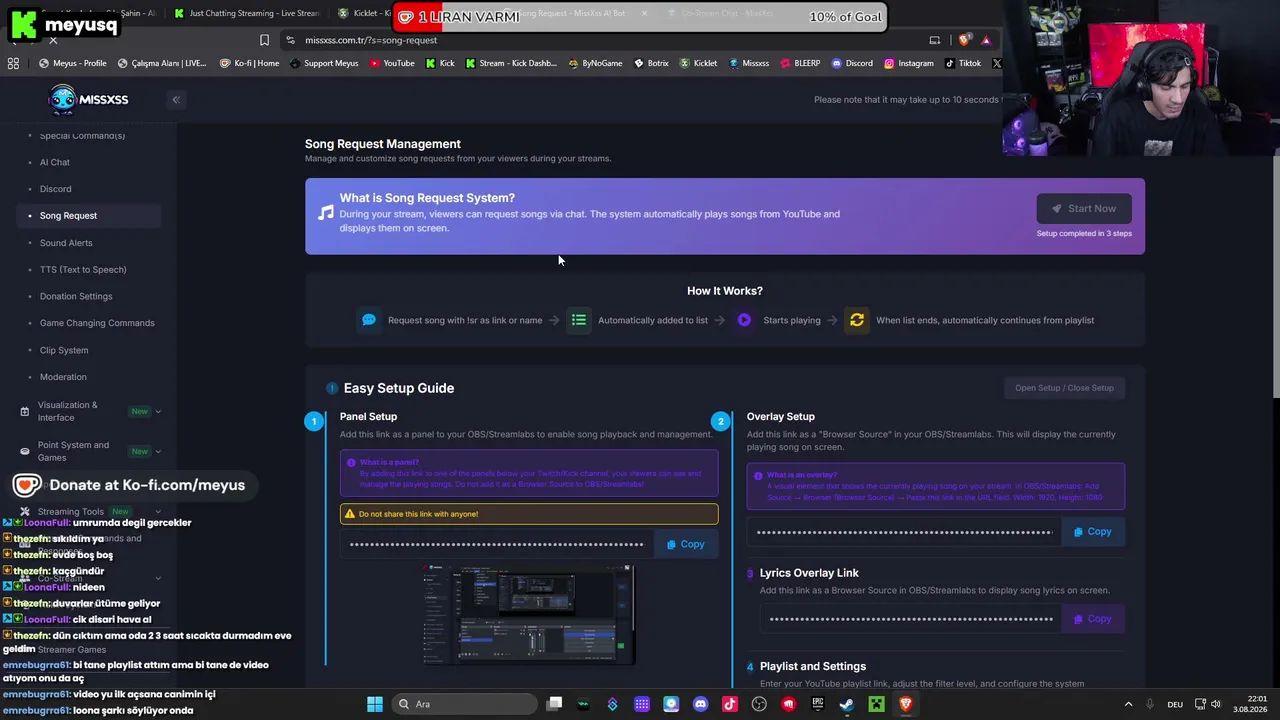This screenshot has width=1280, height=720.
Task: Open Donation Settings in the sidebar
Action: [x=76, y=296]
